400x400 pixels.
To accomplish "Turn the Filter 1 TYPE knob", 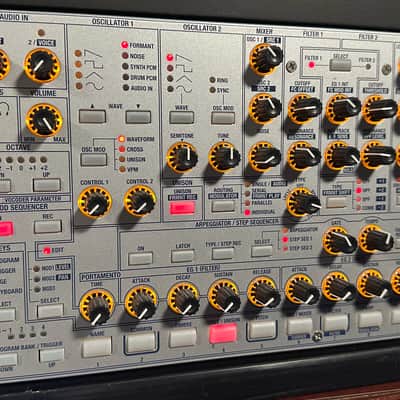I will [303, 202].
